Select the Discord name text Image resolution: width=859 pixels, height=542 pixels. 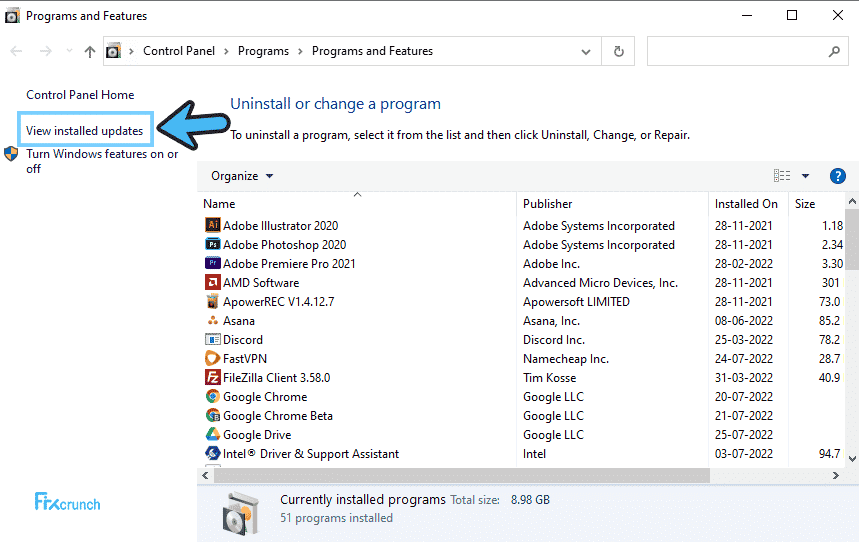(x=243, y=339)
